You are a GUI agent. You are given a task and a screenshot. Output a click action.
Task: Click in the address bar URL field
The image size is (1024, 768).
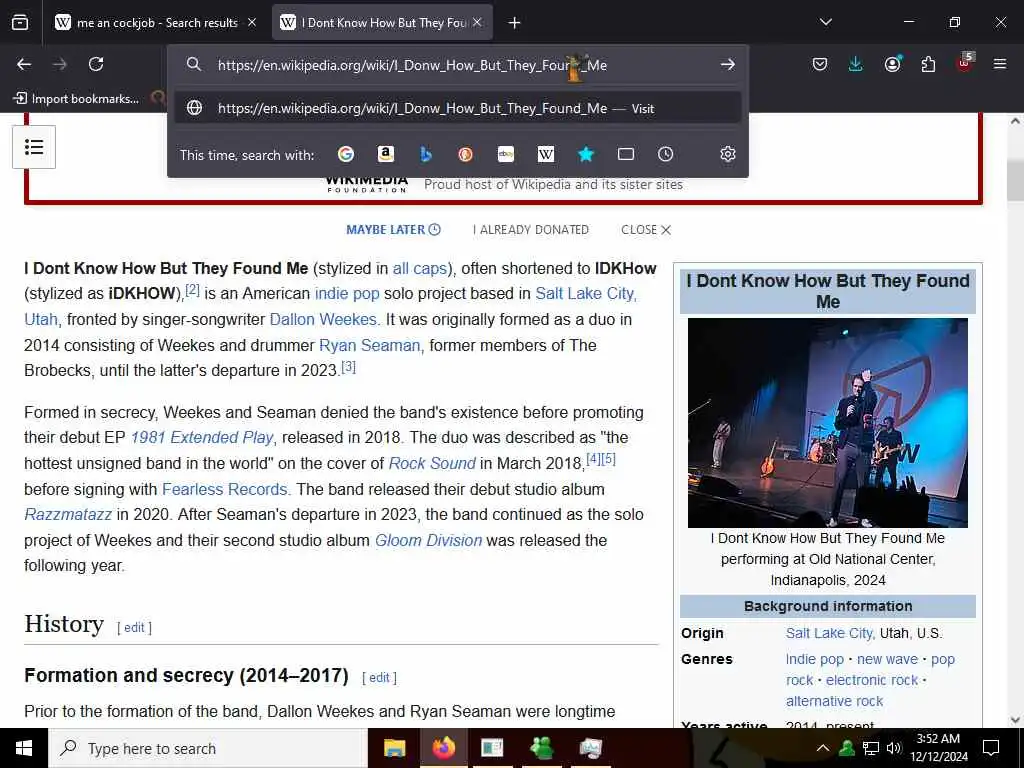[x=457, y=65]
